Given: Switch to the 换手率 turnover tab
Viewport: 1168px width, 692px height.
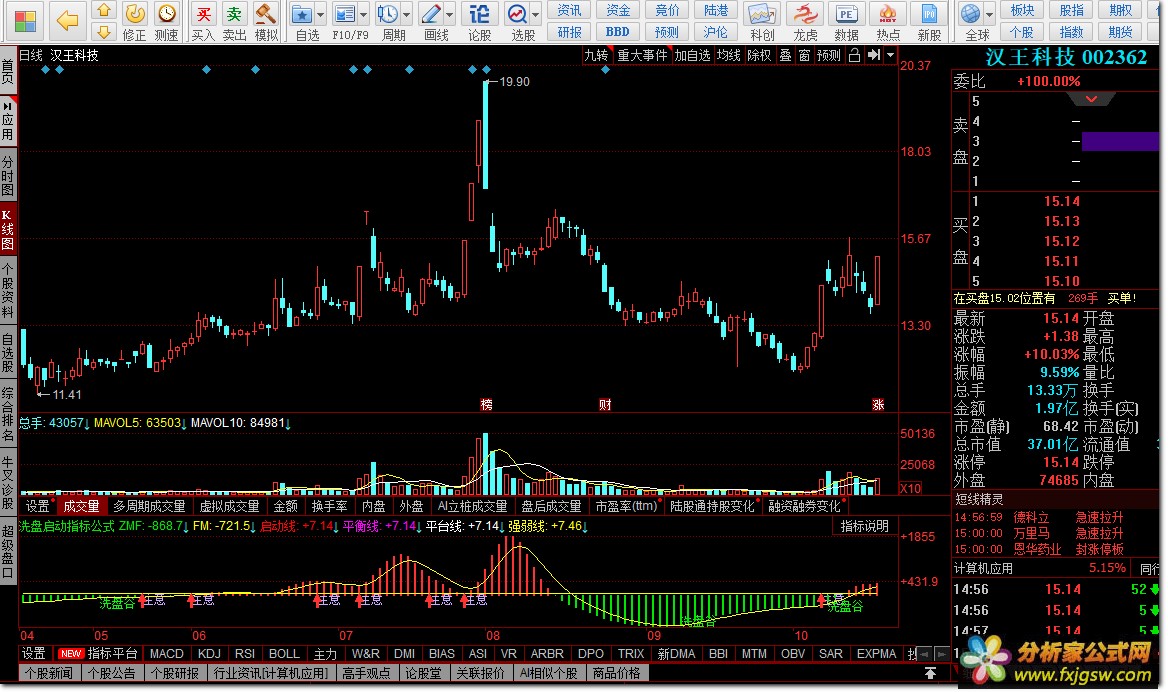Looking at the screenshot, I should click(329, 507).
